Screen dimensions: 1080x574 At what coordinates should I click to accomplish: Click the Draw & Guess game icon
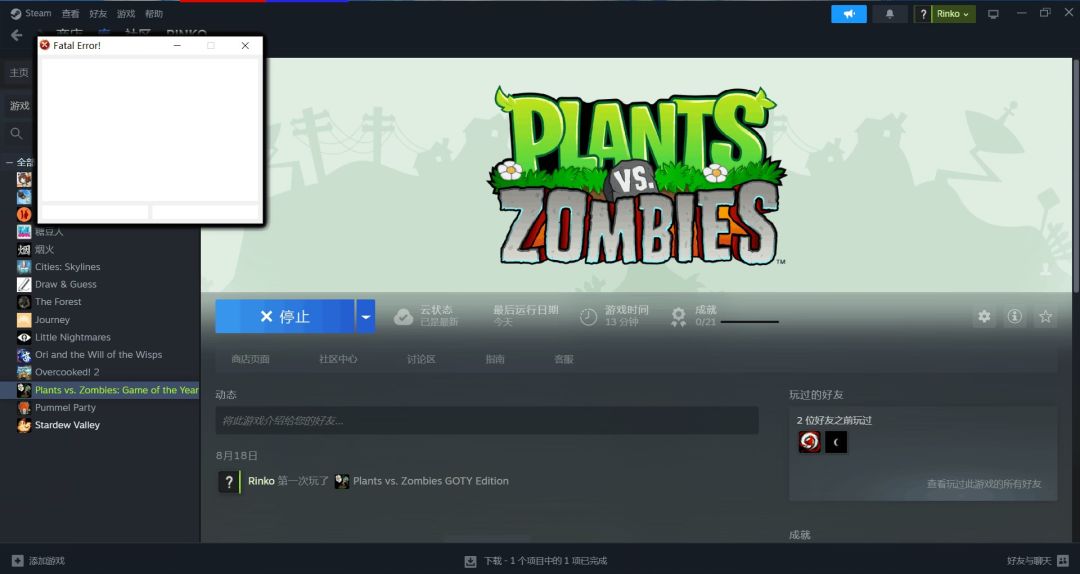coord(24,284)
